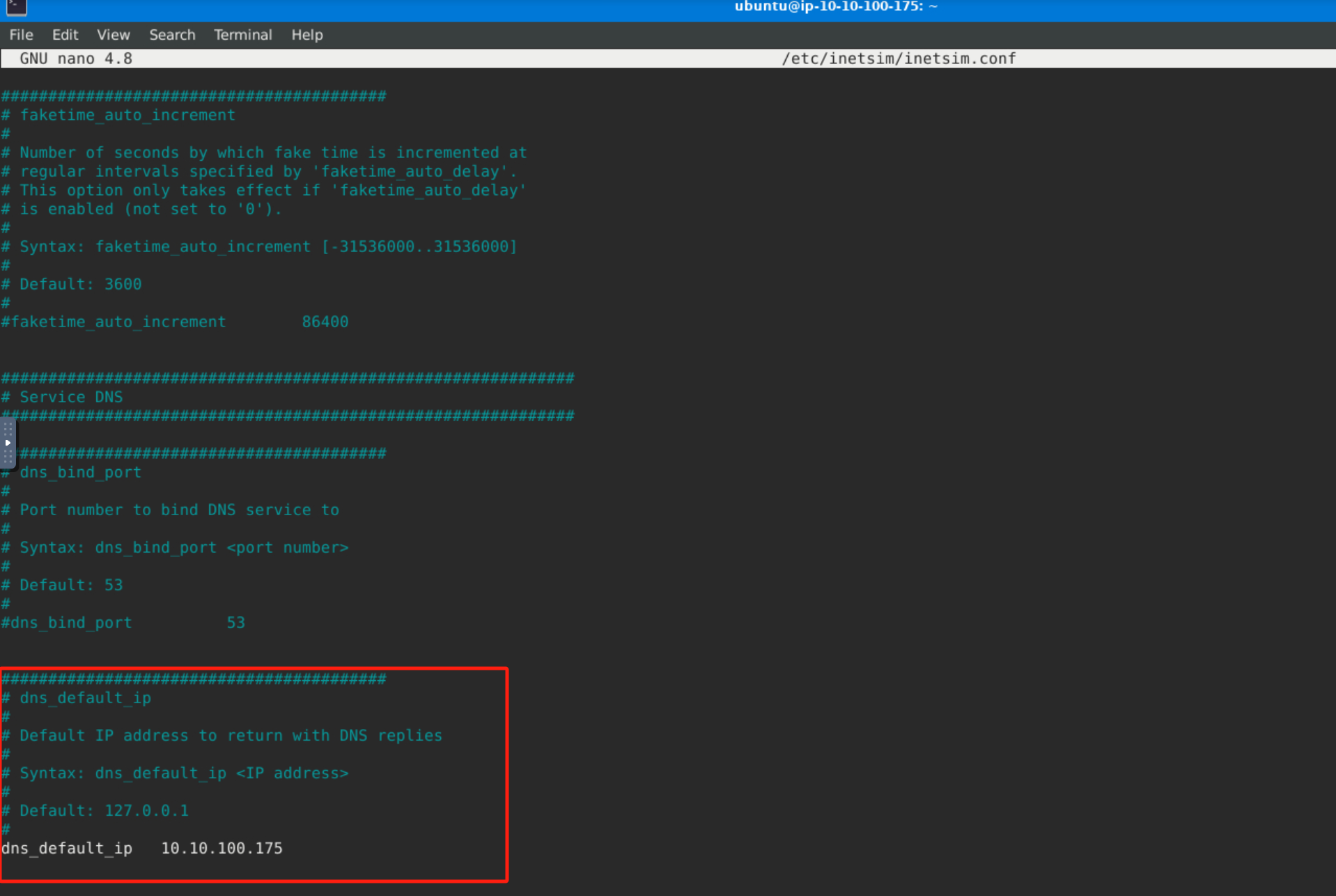
Task: Open the Edit menu
Action: point(65,35)
